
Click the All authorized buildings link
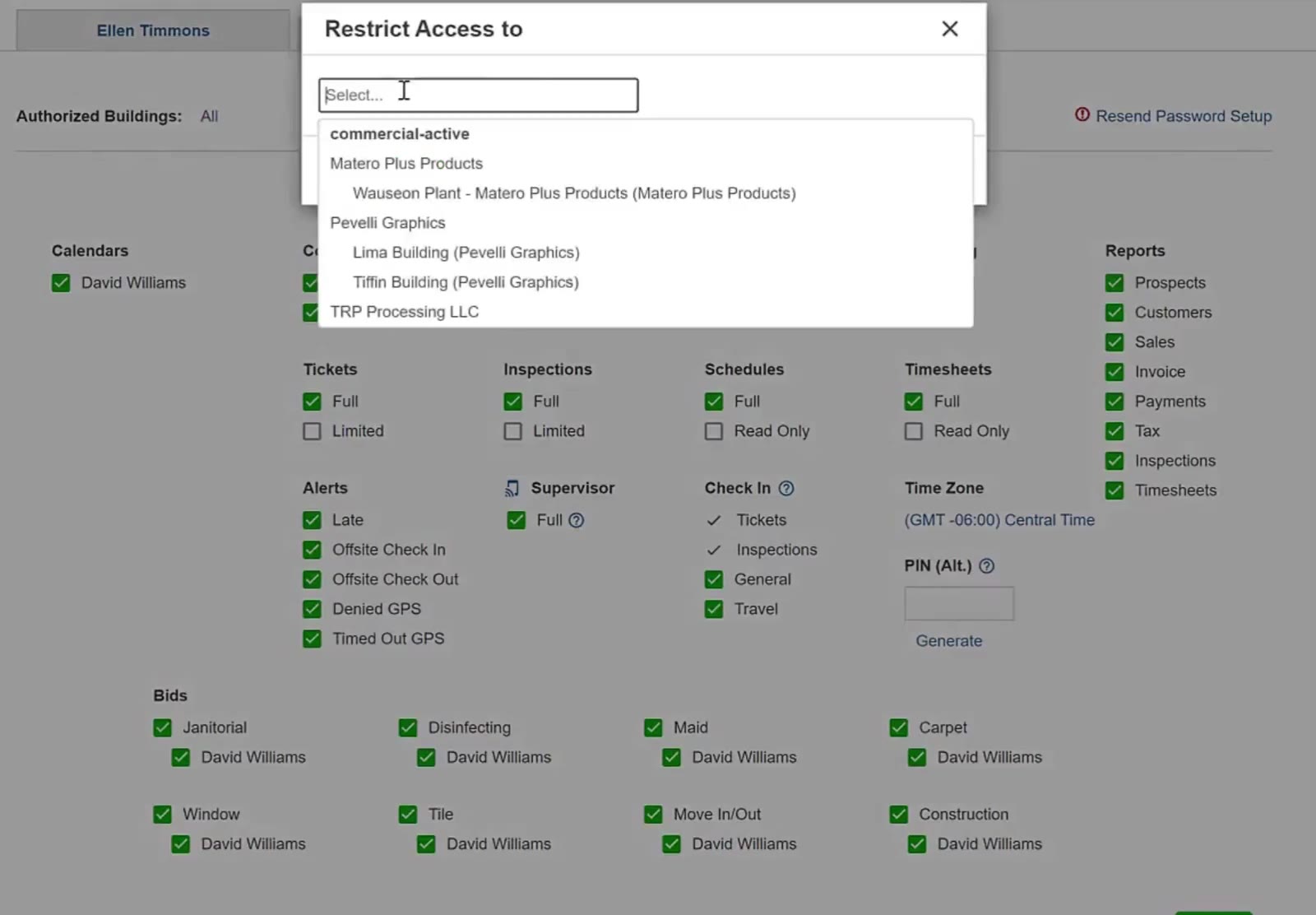(x=209, y=116)
